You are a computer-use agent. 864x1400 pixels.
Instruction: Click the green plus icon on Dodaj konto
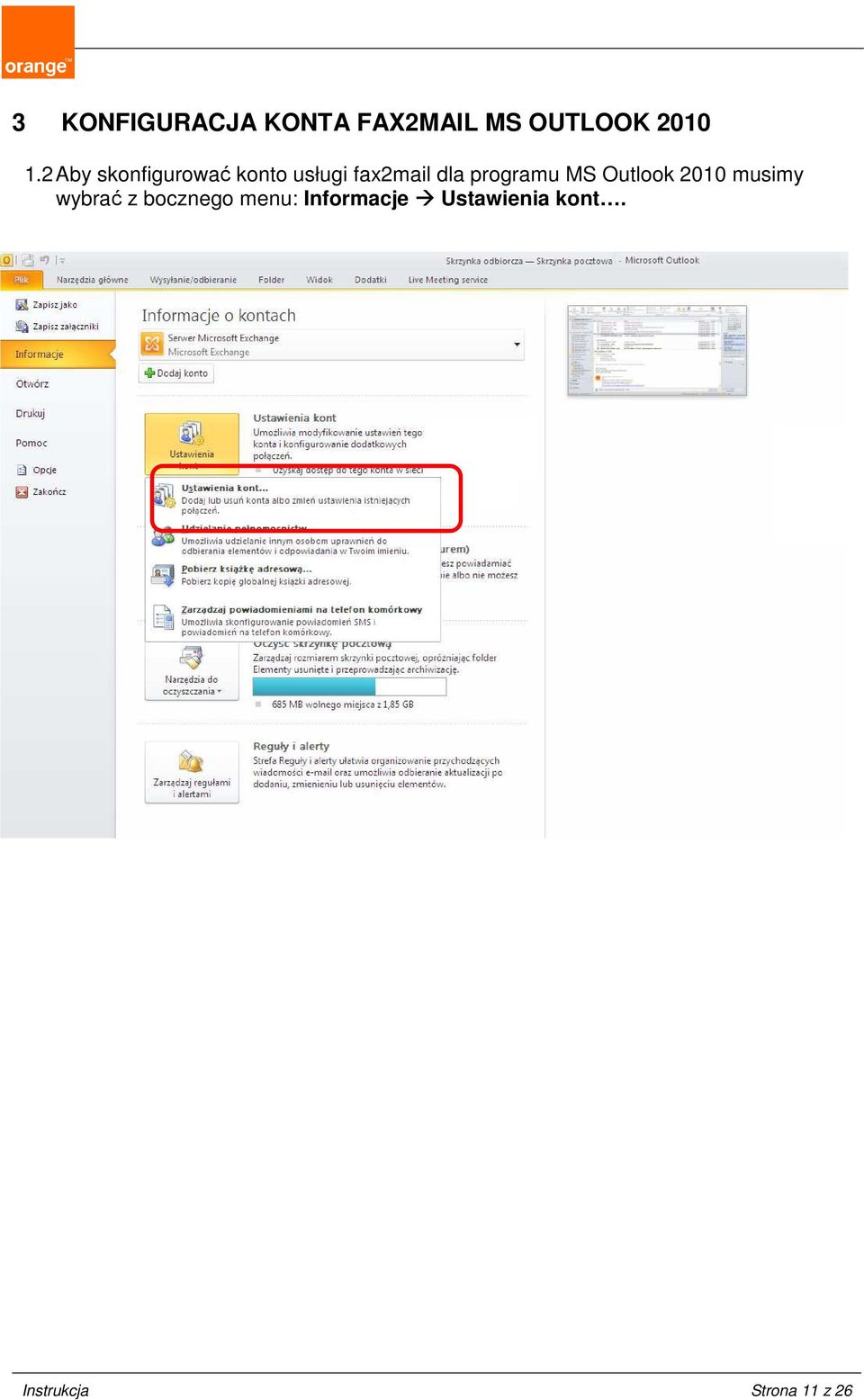tap(149, 373)
